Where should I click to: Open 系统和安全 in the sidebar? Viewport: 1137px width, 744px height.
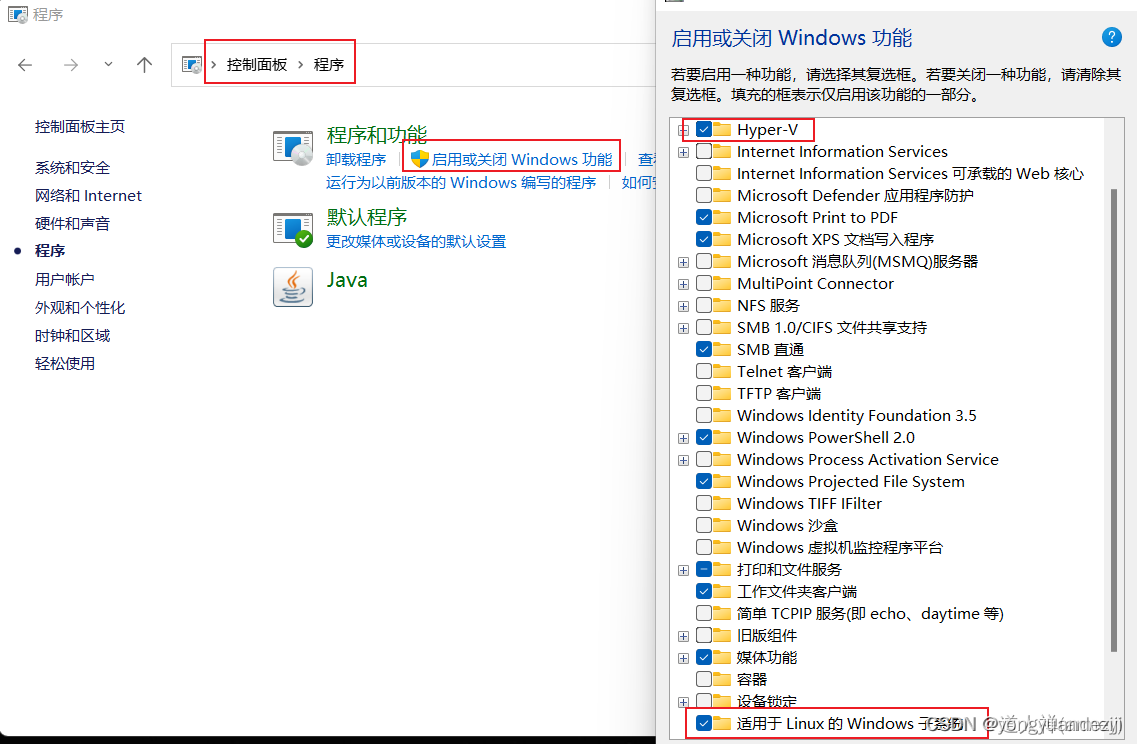point(73,168)
